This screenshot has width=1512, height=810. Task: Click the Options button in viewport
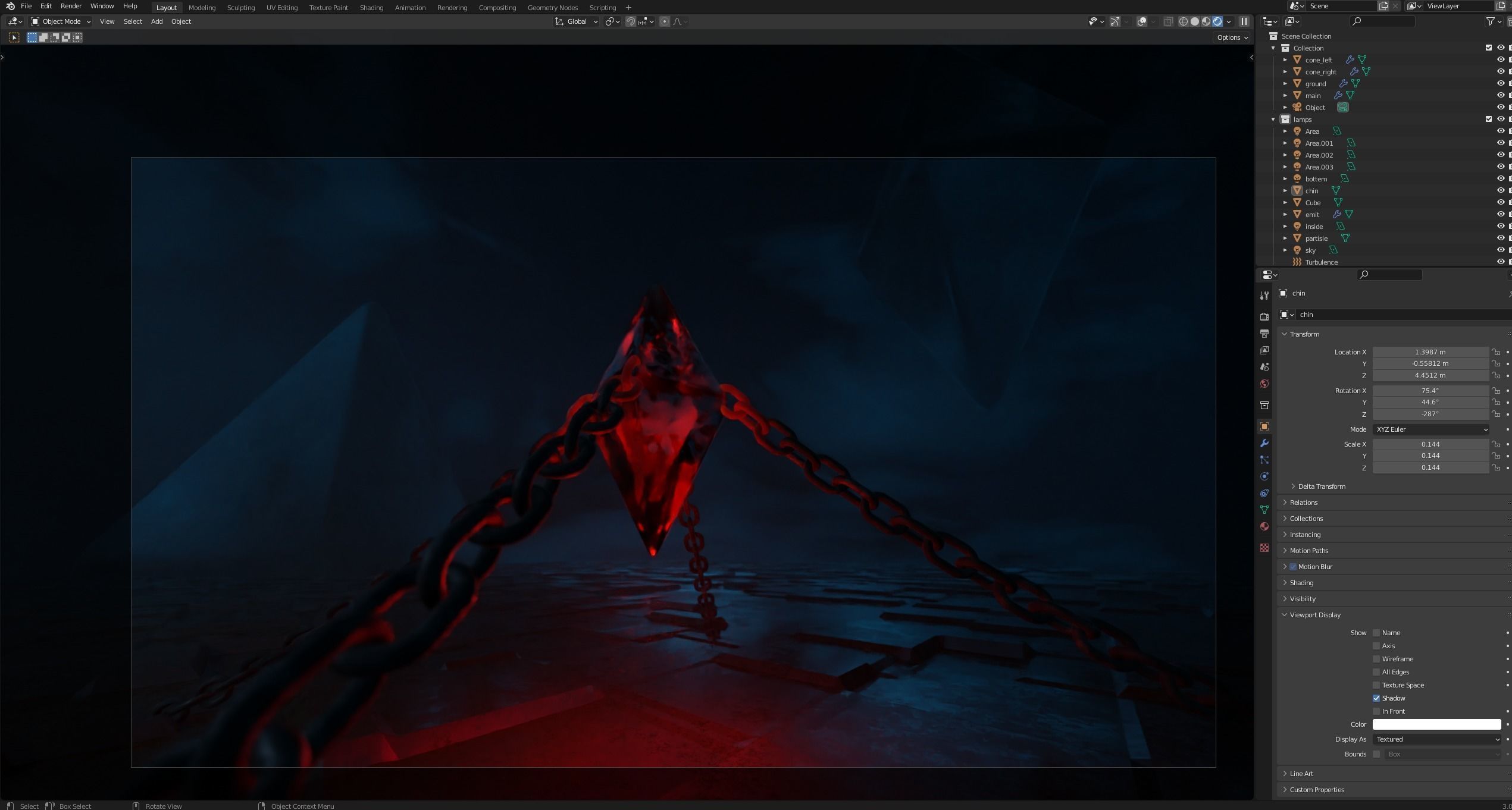[1232, 37]
